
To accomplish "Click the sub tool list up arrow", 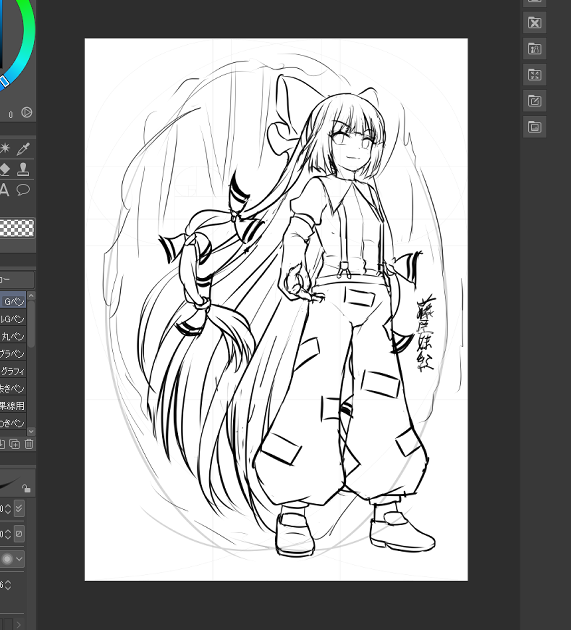I will pos(31,296).
